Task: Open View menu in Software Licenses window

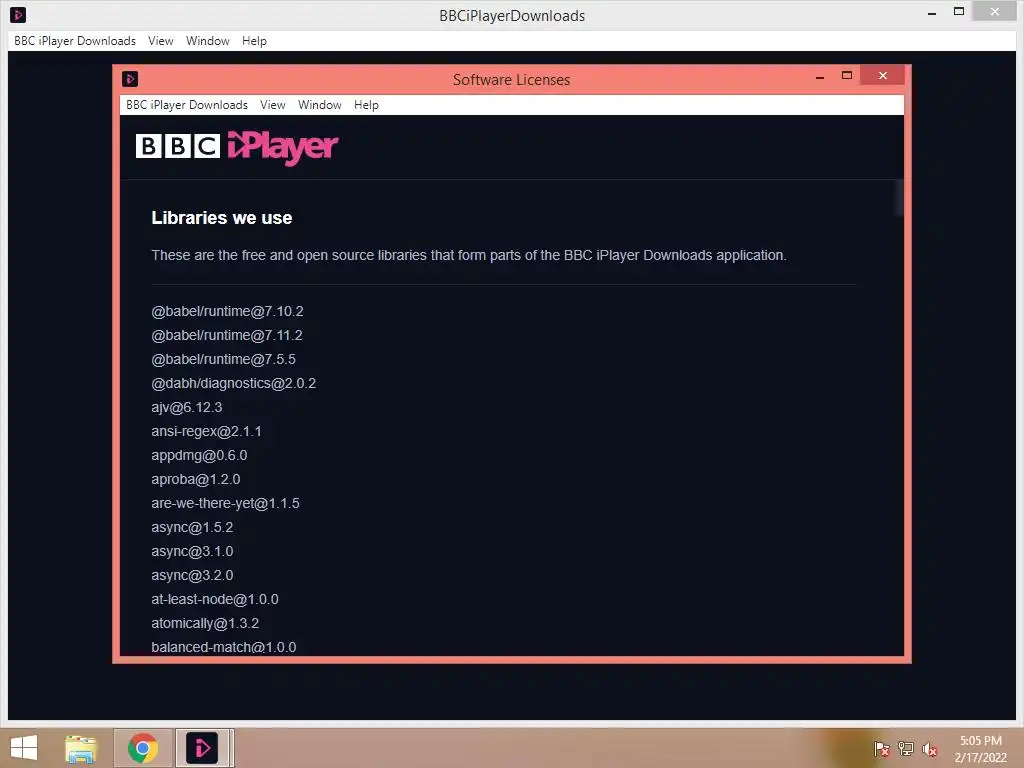Action: click(x=272, y=105)
